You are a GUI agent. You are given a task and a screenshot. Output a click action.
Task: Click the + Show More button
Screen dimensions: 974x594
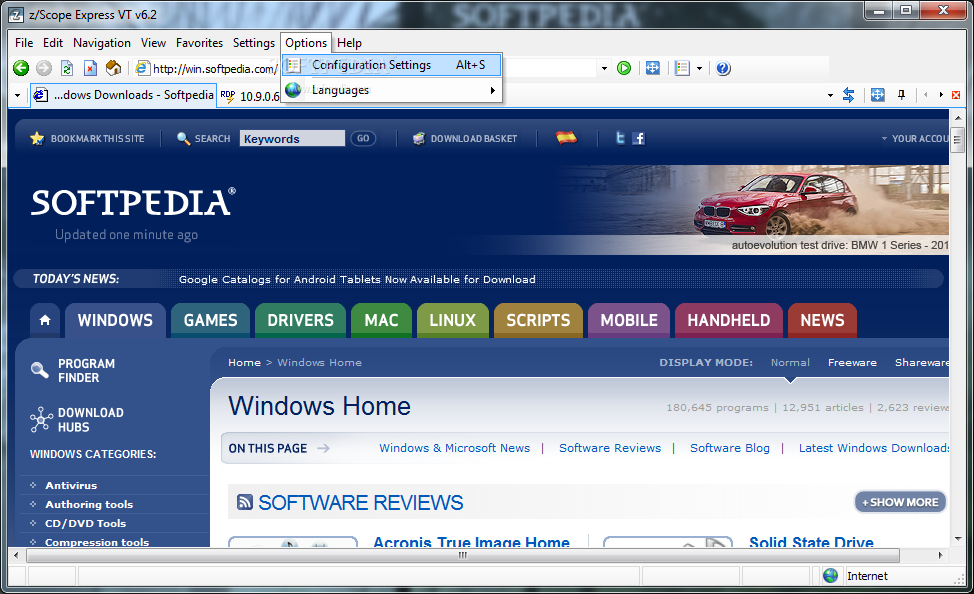pyautogui.click(x=900, y=502)
